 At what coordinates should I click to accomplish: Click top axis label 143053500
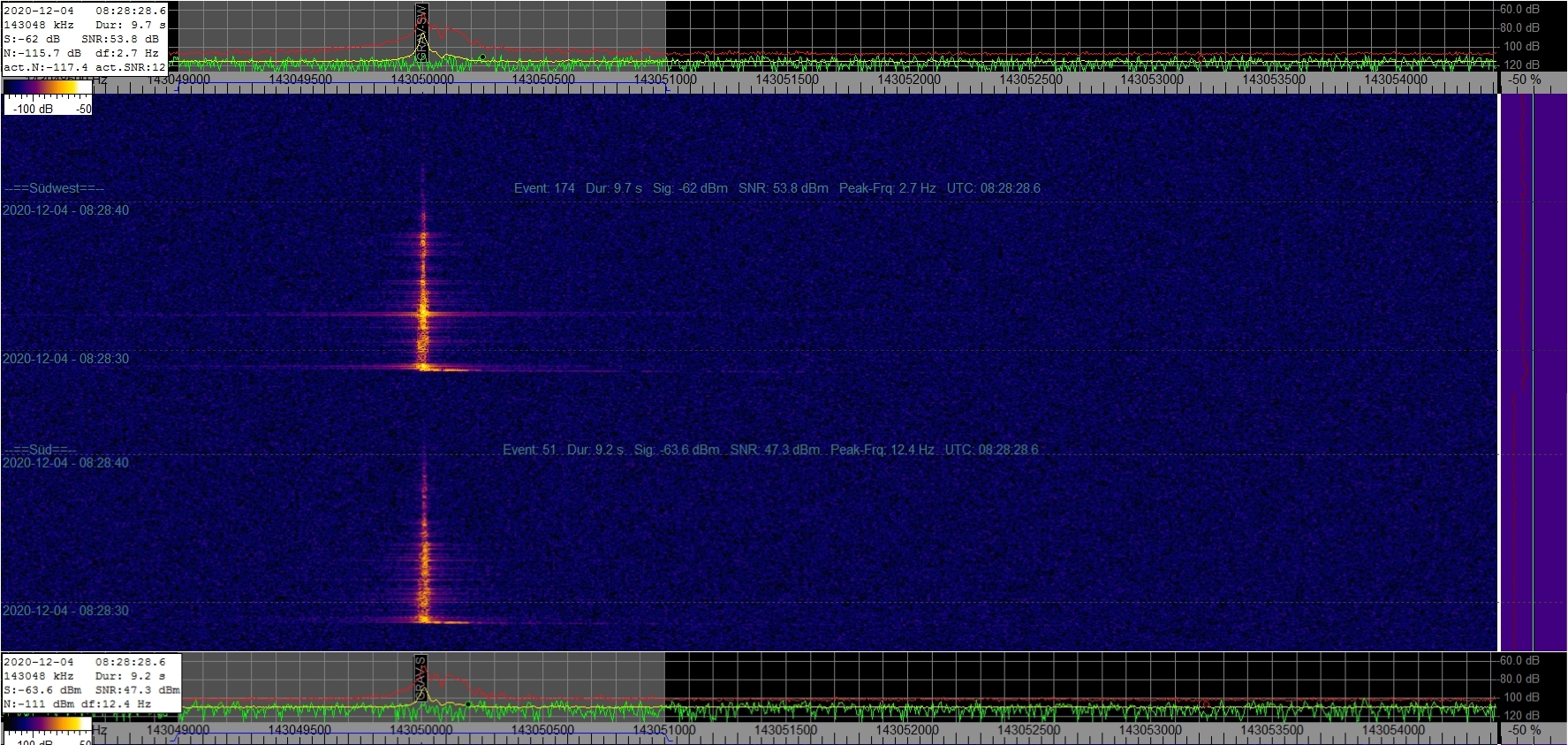pos(1274,80)
